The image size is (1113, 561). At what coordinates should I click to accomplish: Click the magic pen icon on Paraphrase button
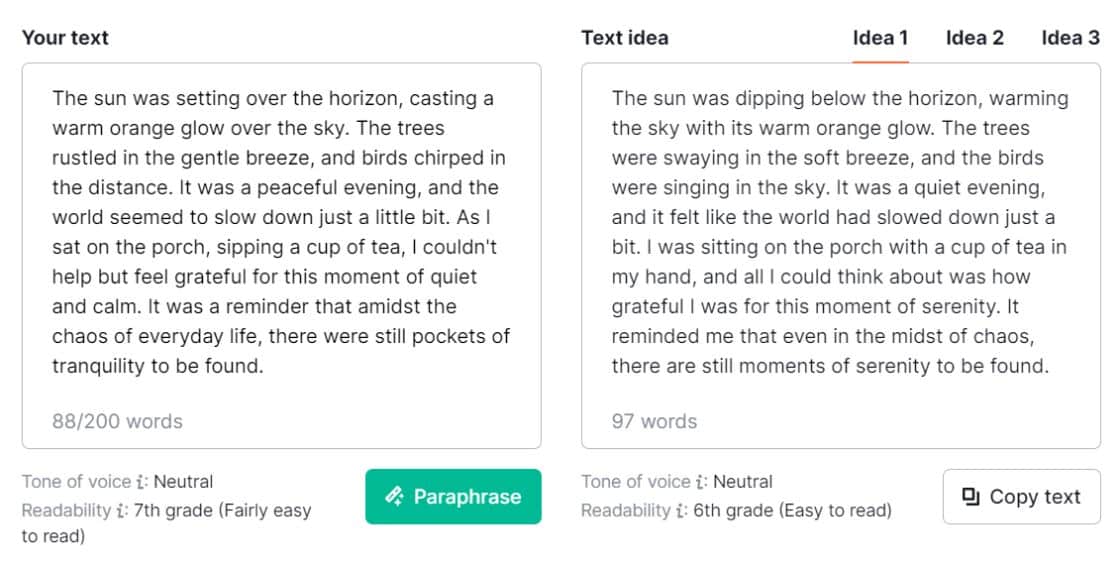(394, 497)
